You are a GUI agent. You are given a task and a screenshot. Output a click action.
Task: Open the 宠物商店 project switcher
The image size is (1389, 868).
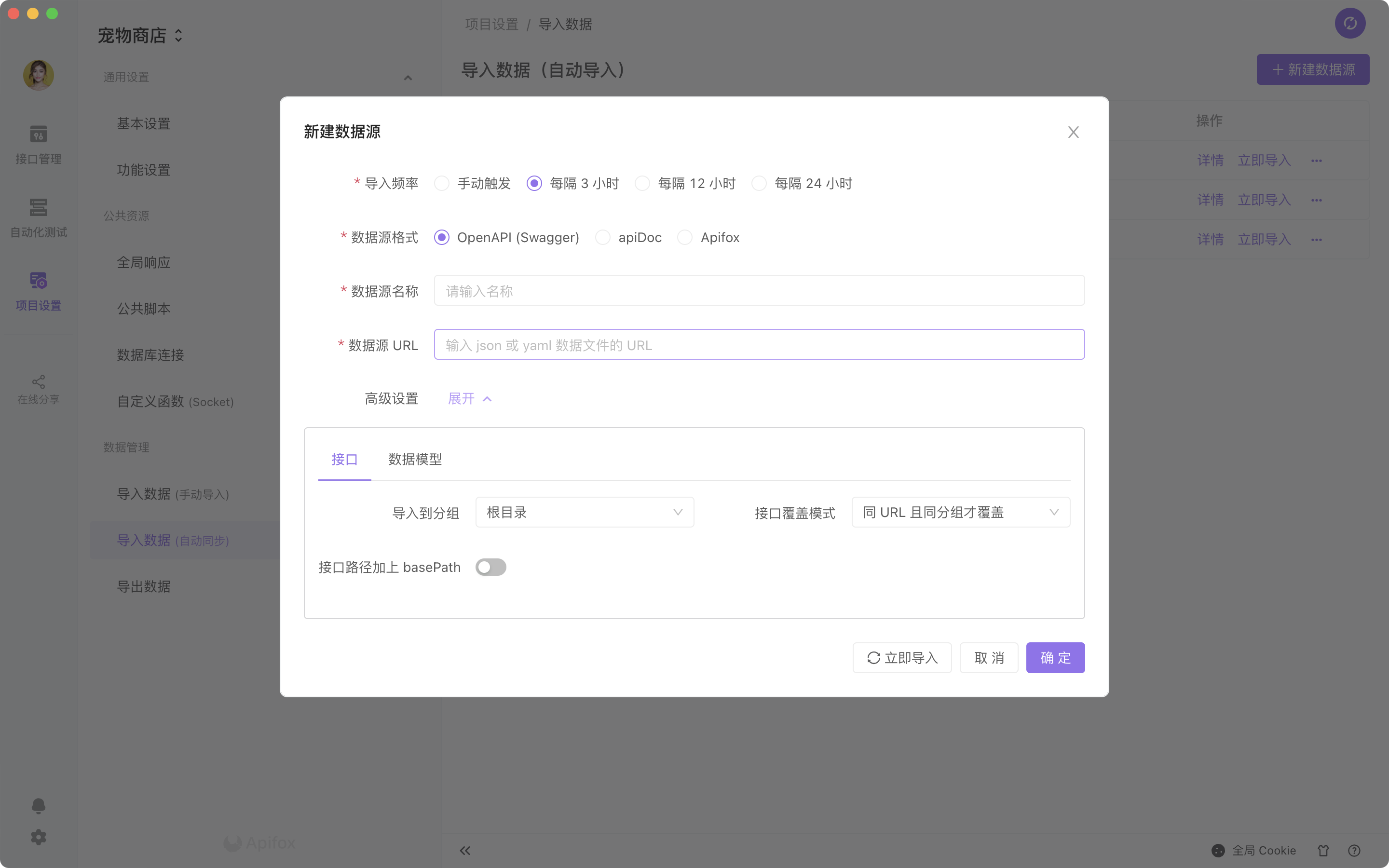click(140, 36)
